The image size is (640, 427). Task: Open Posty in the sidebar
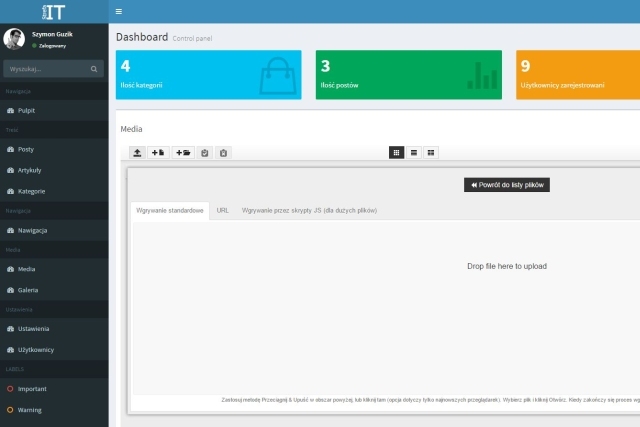point(54,149)
